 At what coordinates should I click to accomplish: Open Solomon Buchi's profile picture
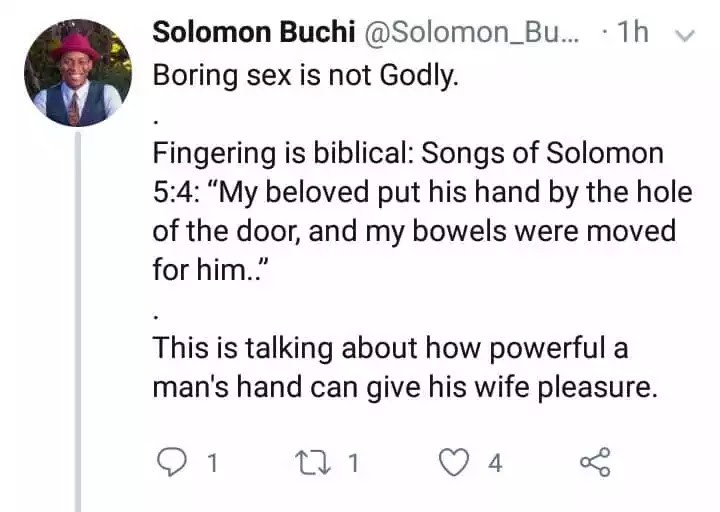click(78, 73)
